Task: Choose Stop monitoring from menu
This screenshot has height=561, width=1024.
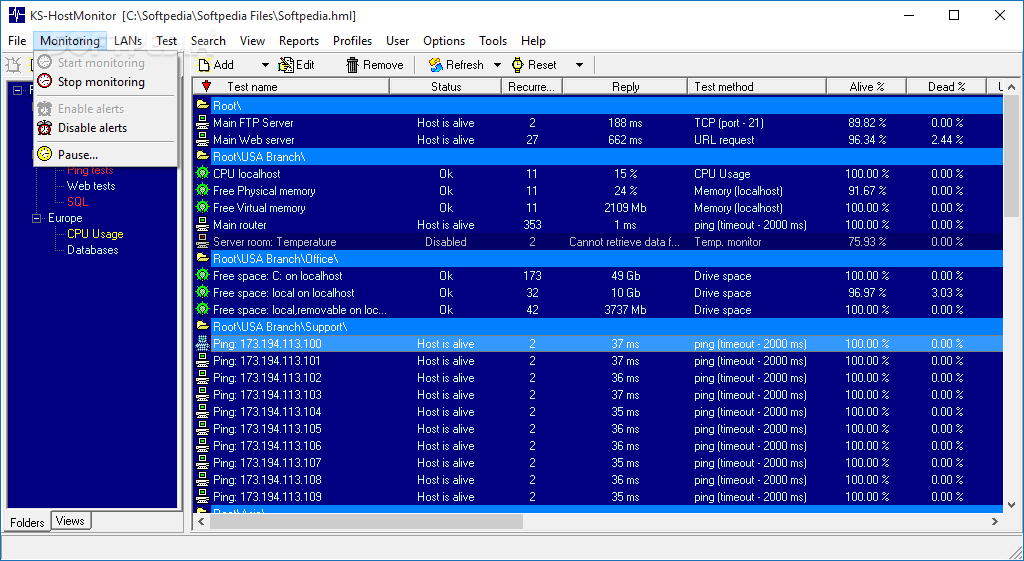Action: click(x=105, y=82)
